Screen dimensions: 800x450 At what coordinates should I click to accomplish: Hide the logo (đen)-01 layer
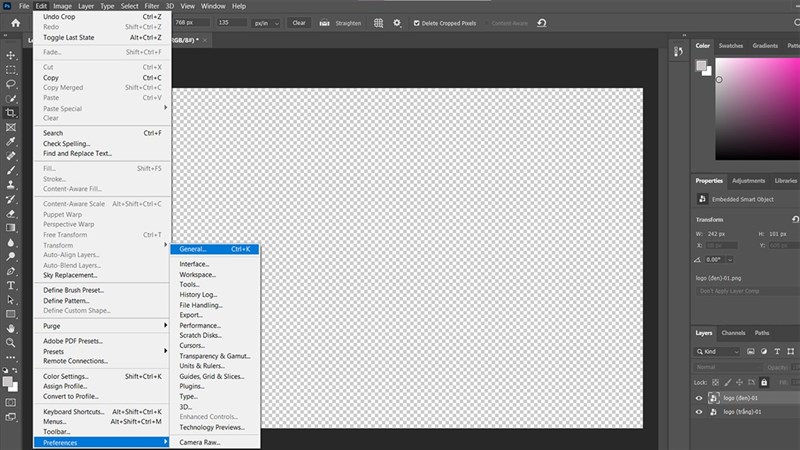[x=699, y=397]
